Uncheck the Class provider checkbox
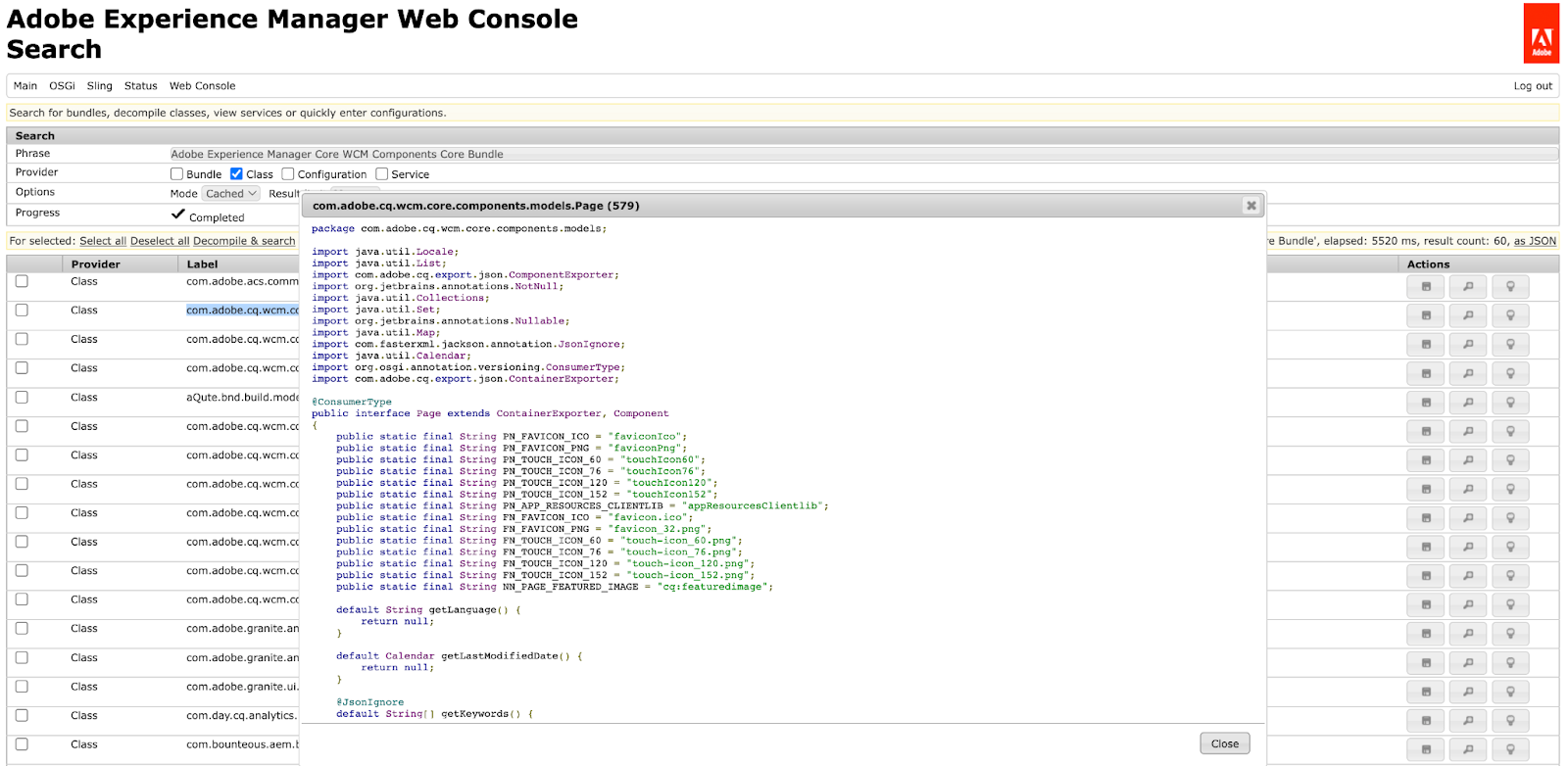1568x766 pixels. point(236,173)
